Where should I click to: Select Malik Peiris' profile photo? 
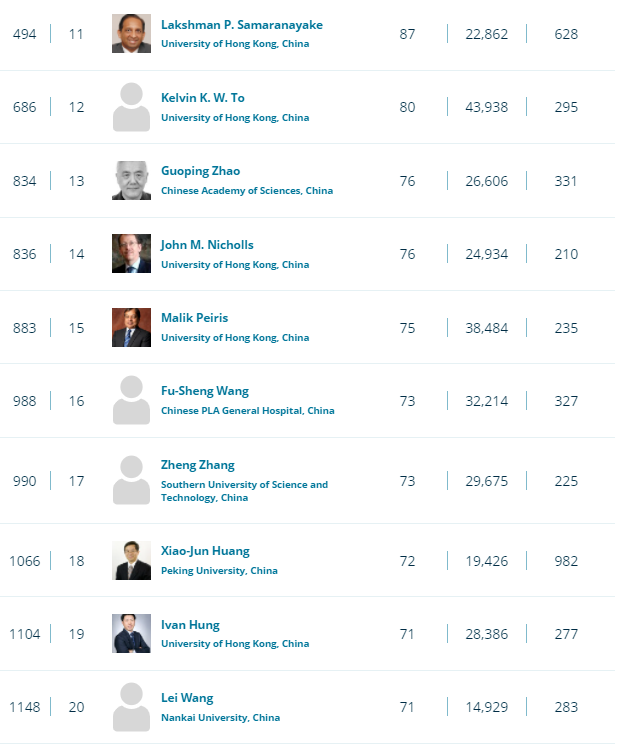(131, 327)
